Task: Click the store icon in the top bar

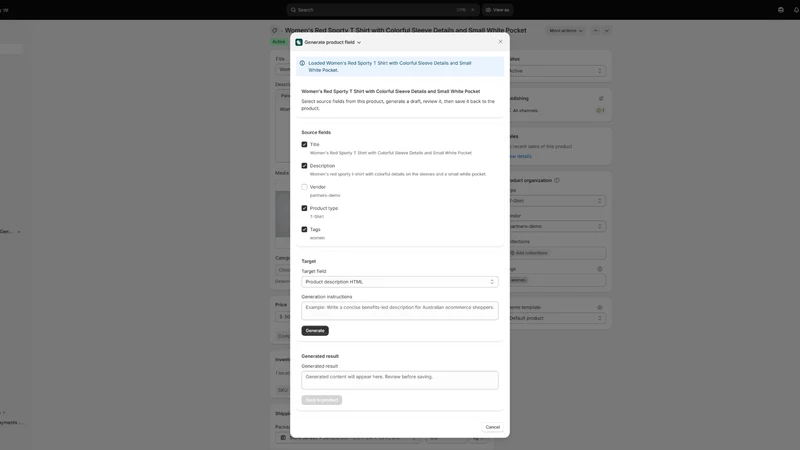Action: pos(781,10)
